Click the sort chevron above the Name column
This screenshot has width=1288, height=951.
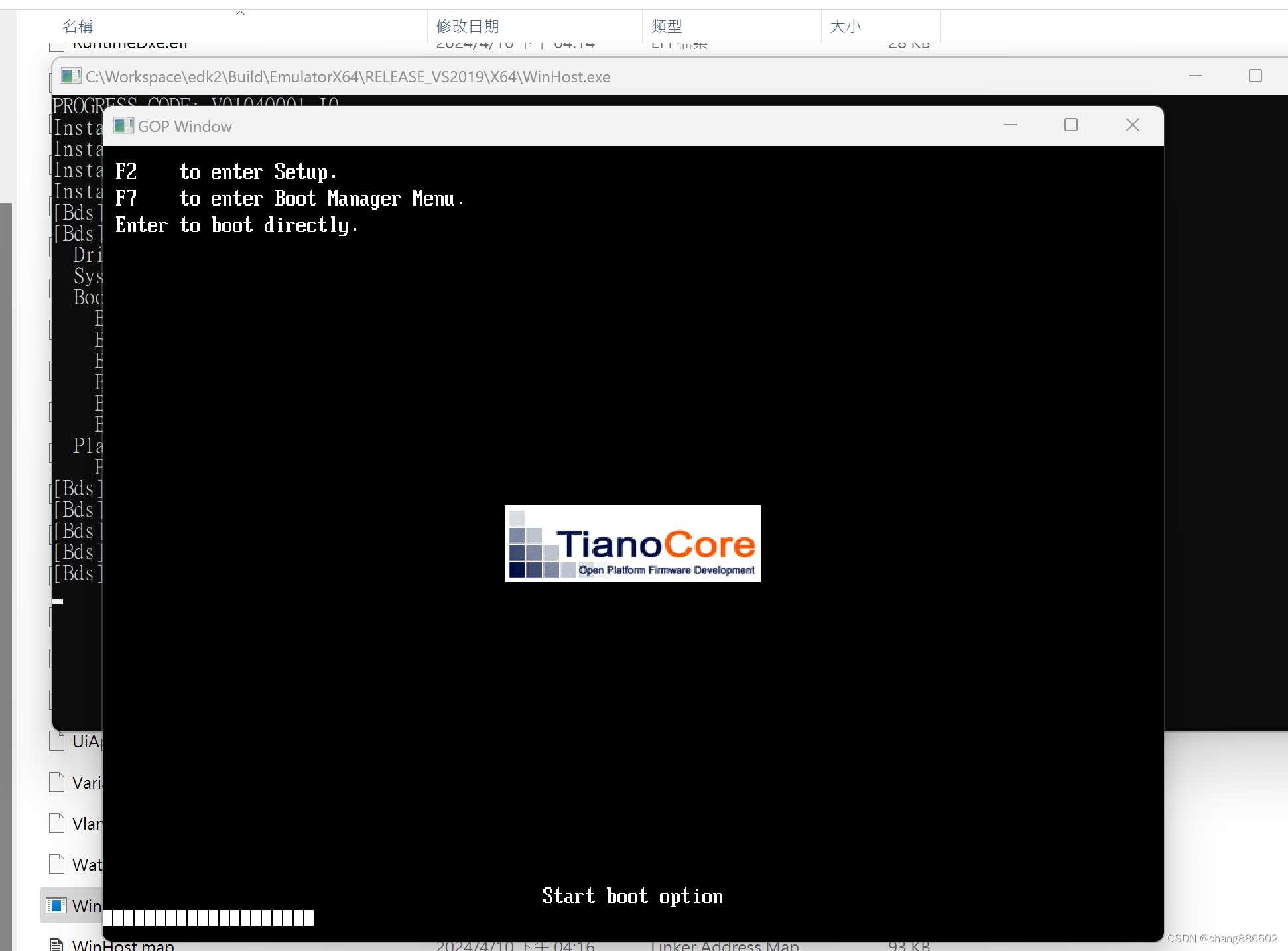click(240, 11)
